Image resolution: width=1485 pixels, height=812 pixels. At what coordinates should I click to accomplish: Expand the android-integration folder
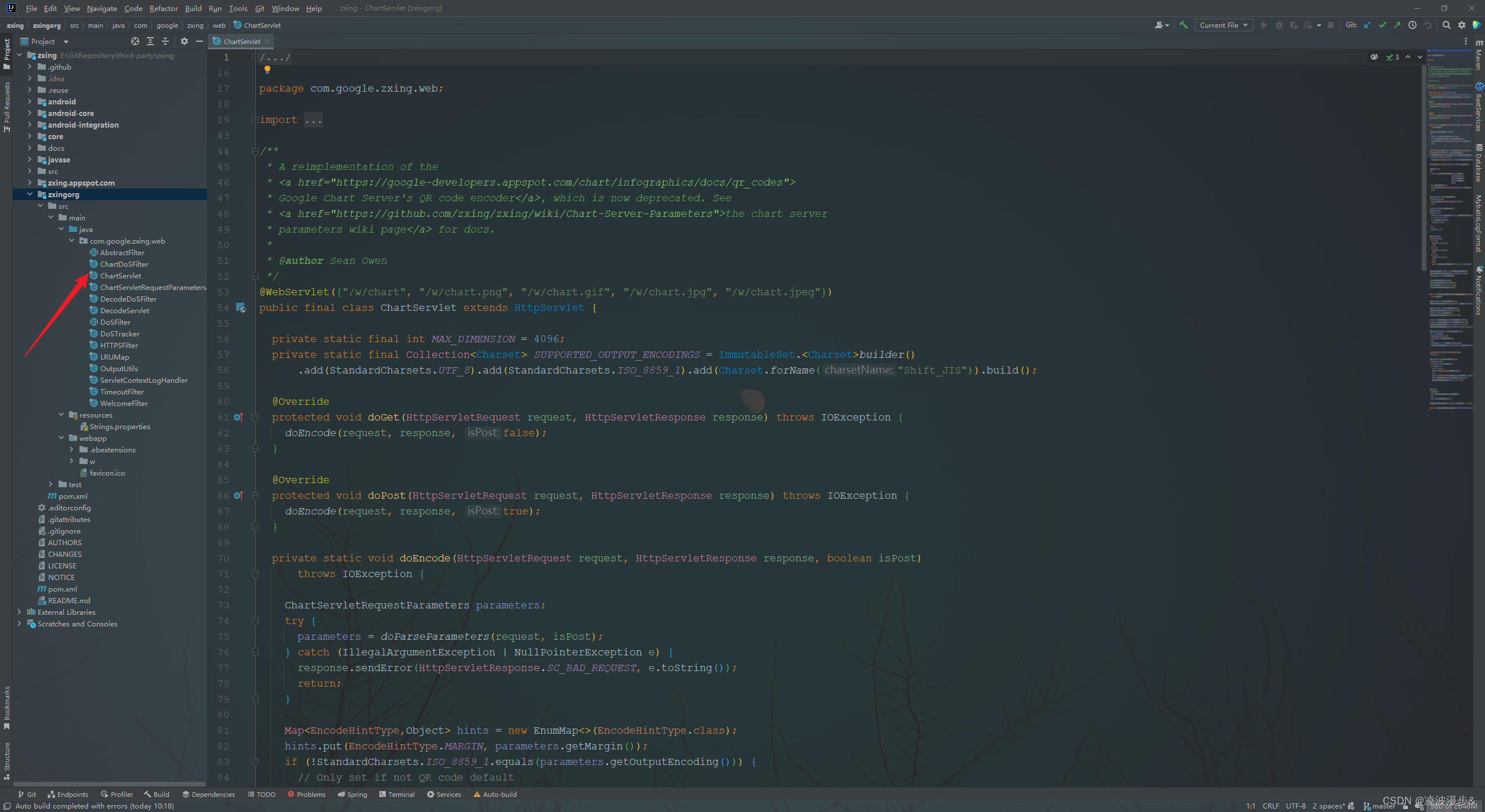[30, 125]
